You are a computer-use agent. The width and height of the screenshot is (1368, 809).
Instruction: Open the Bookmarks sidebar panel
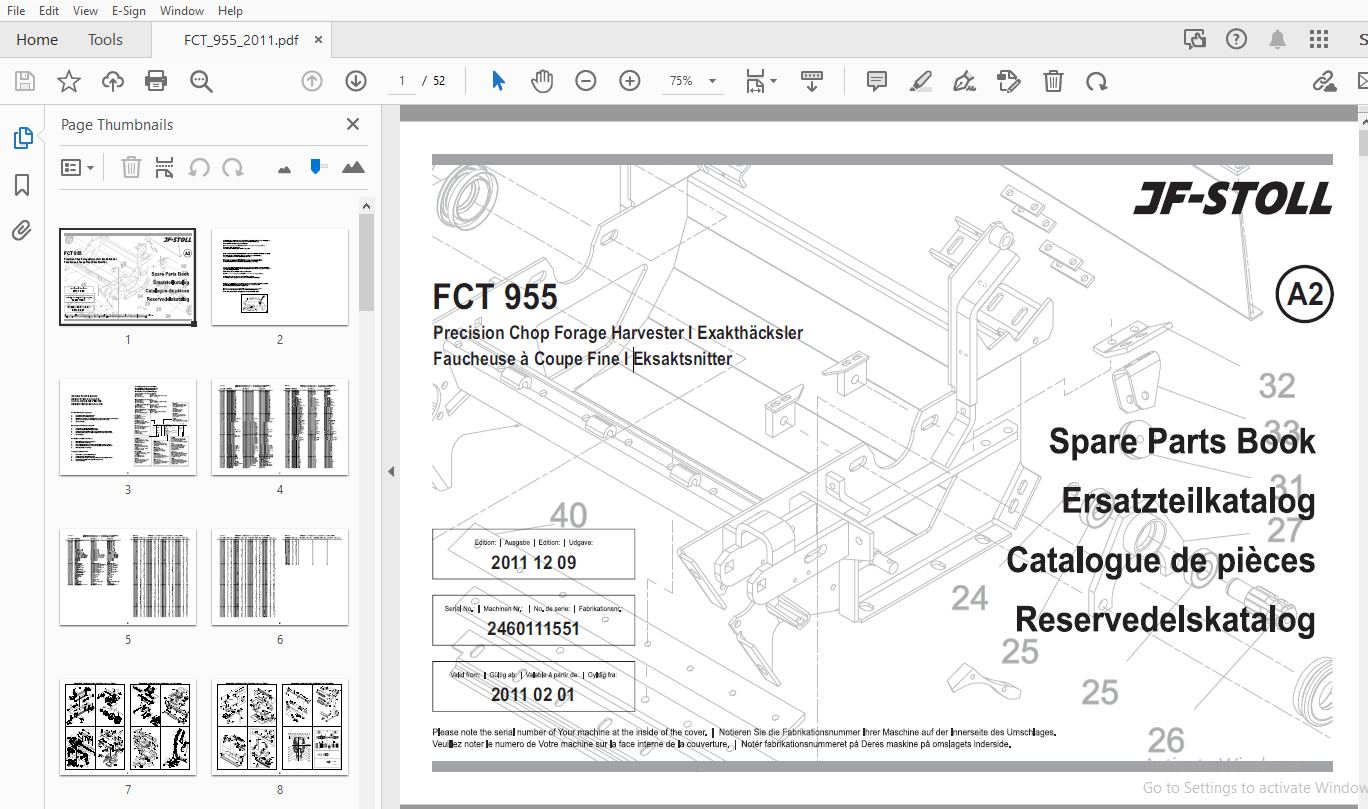(22, 185)
